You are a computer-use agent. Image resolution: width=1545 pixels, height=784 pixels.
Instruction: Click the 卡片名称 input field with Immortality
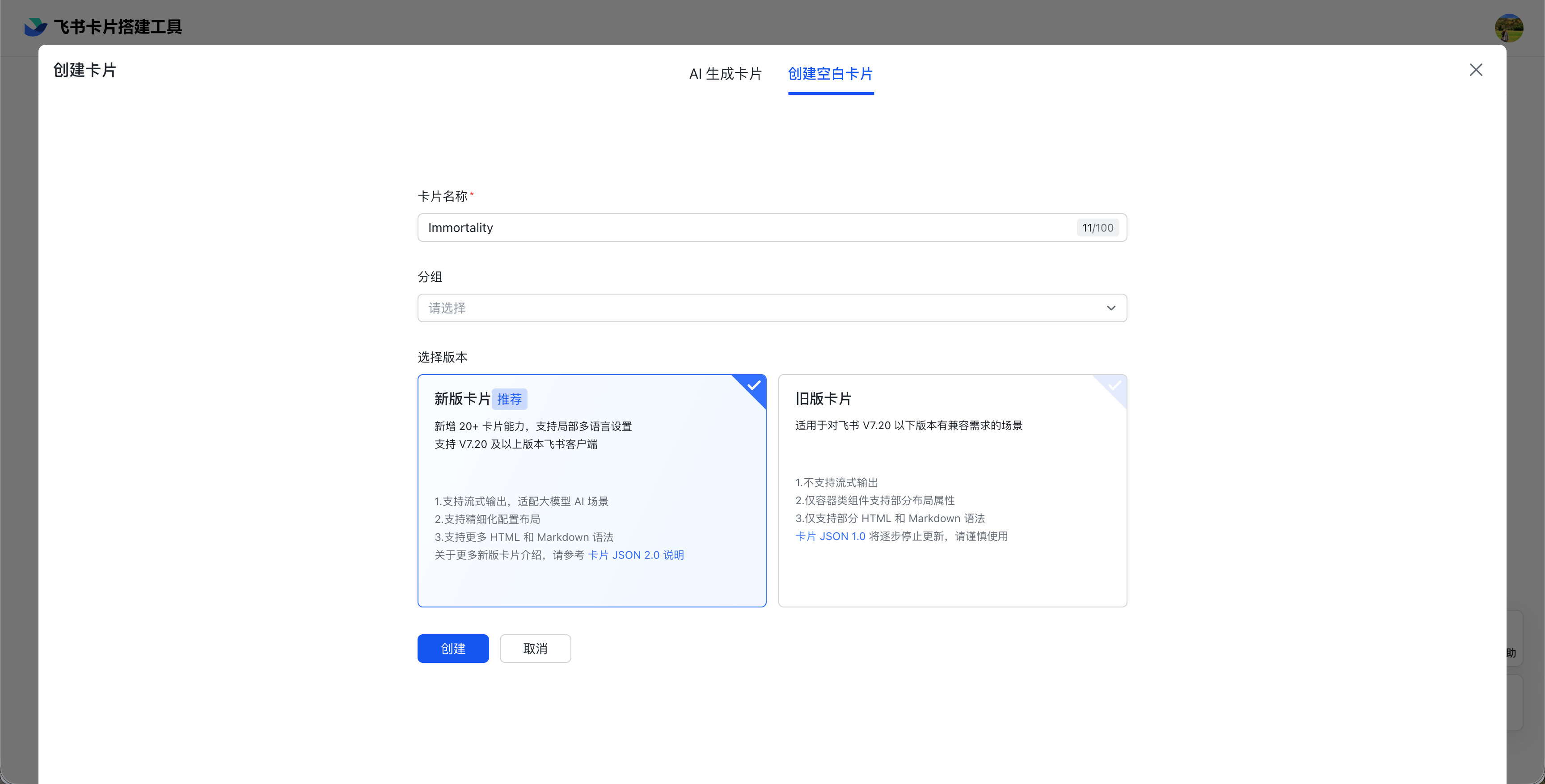tap(772, 228)
